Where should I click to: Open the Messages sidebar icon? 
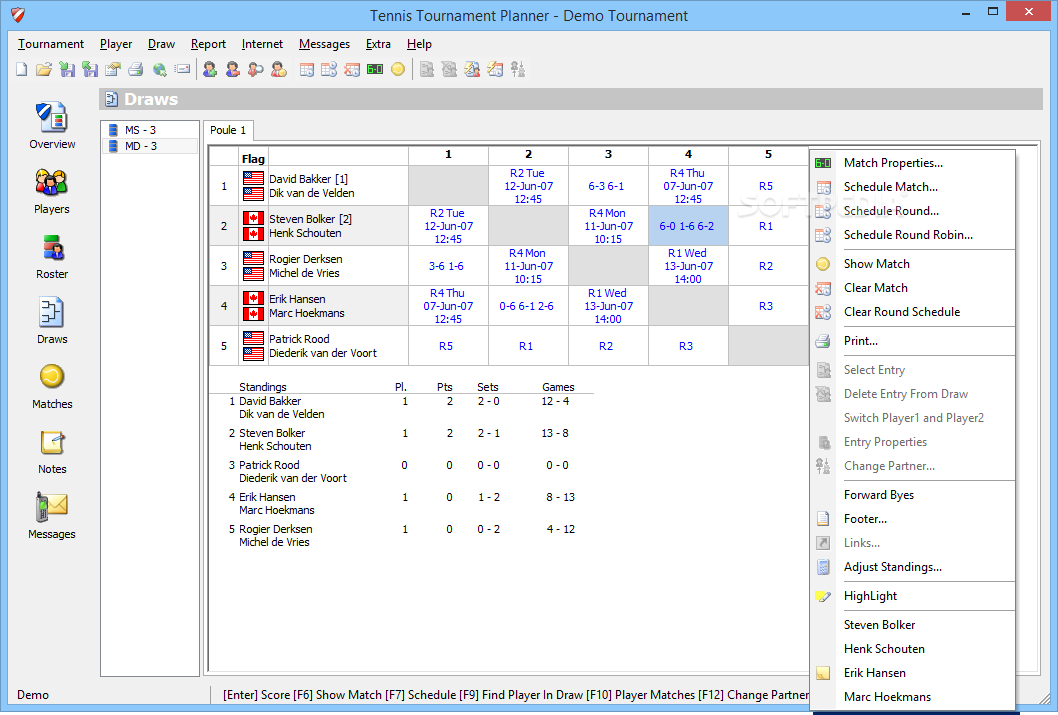pyautogui.click(x=52, y=516)
